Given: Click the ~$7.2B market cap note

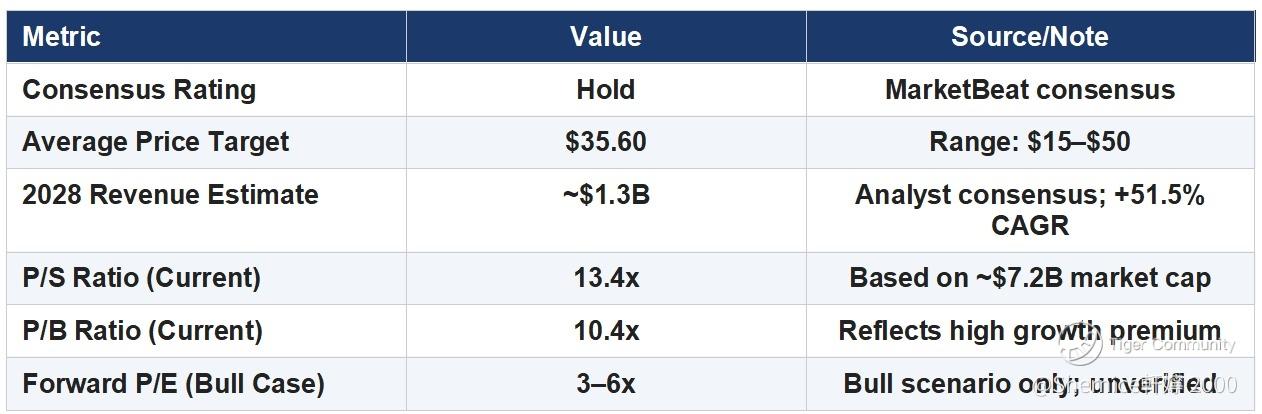Looking at the screenshot, I should click(x=1030, y=278).
